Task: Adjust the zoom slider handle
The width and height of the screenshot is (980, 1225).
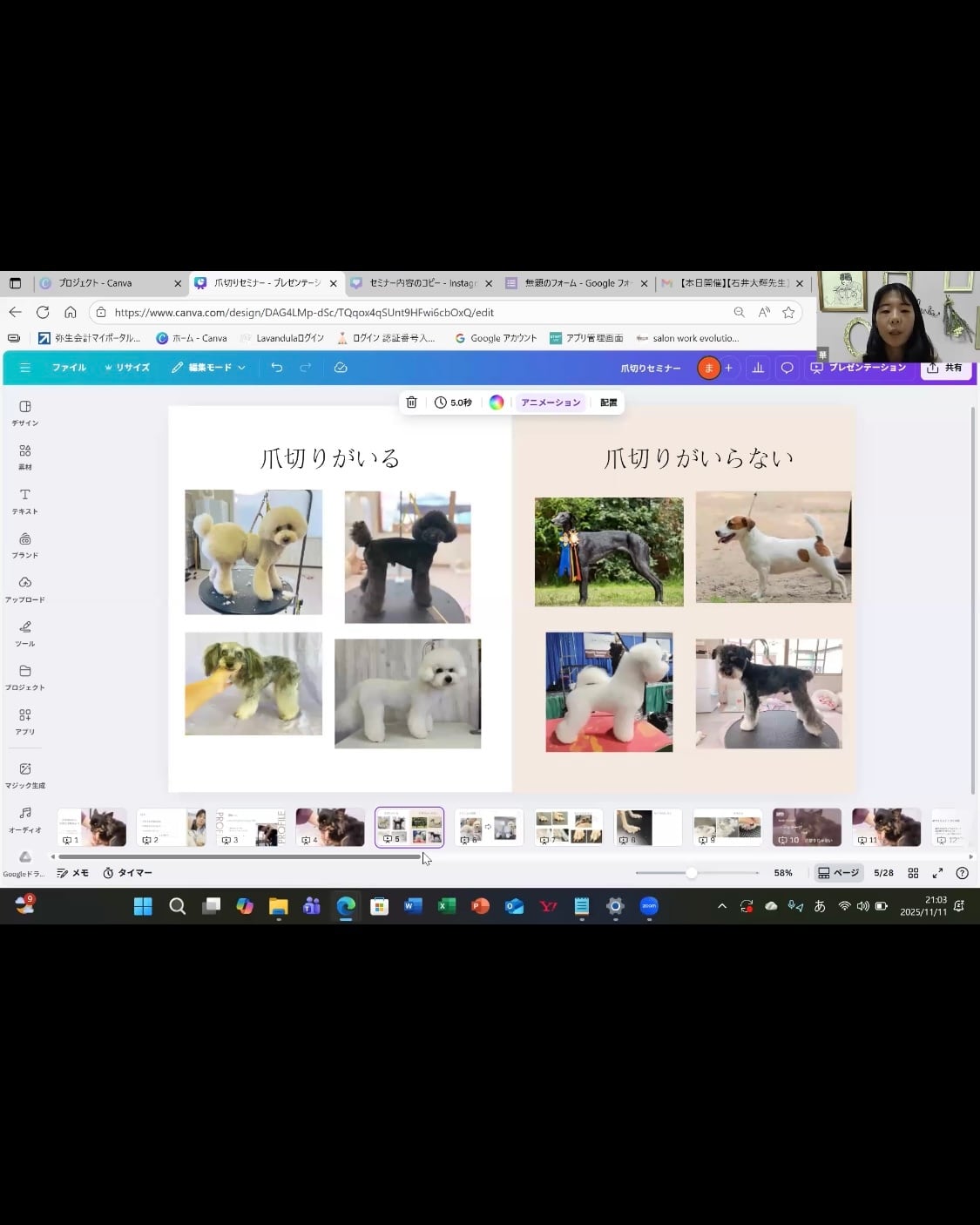Action: (x=691, y=872)
